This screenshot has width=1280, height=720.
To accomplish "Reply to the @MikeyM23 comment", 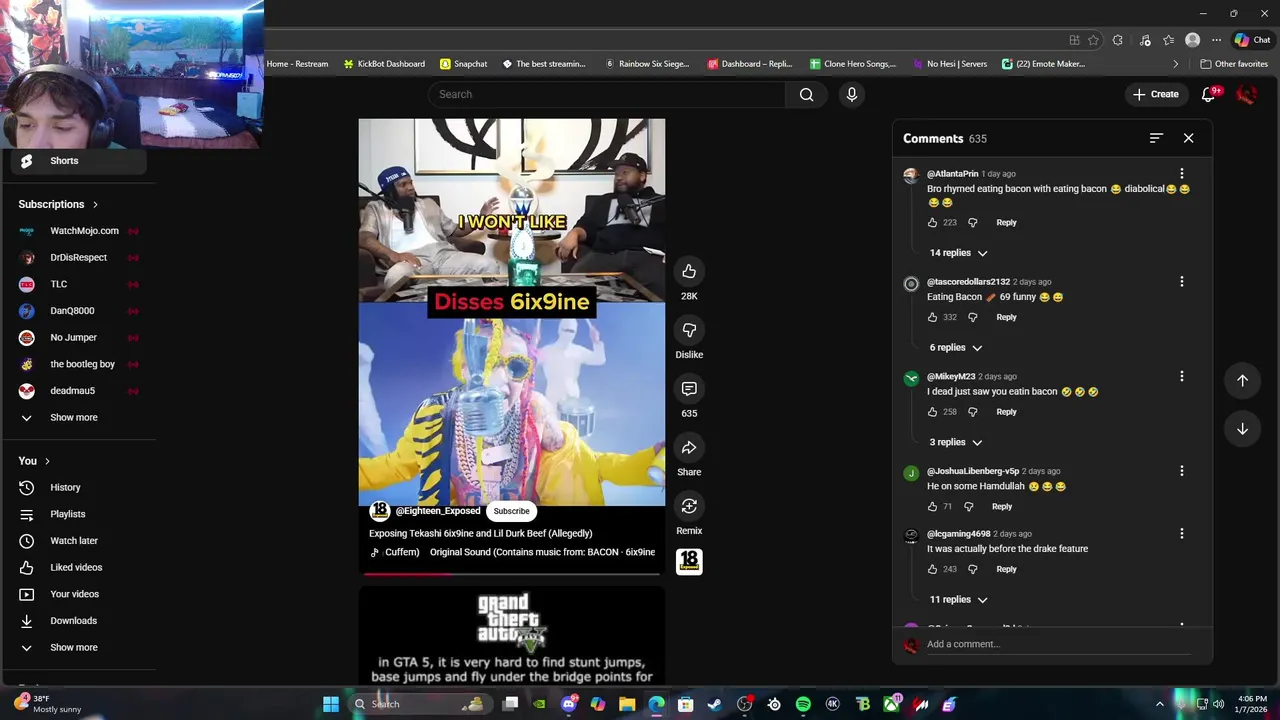I will tap(1006, 412).
